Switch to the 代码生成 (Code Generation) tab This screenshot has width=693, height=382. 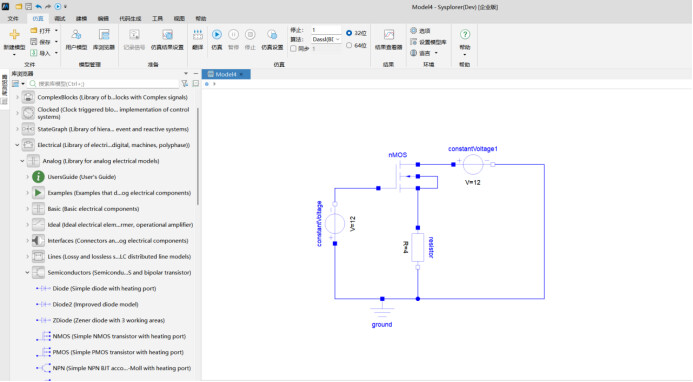130,19
